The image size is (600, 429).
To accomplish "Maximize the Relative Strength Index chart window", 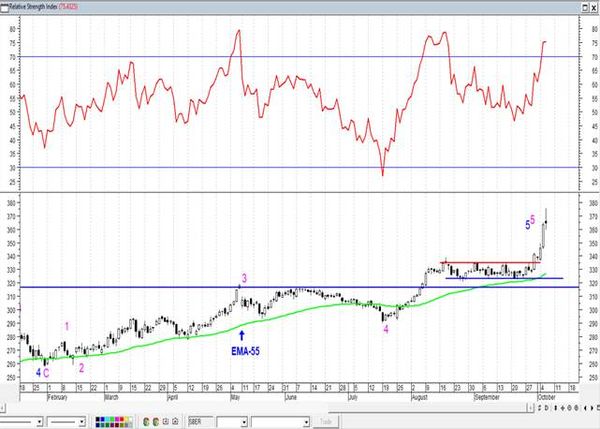I will 585,7.
